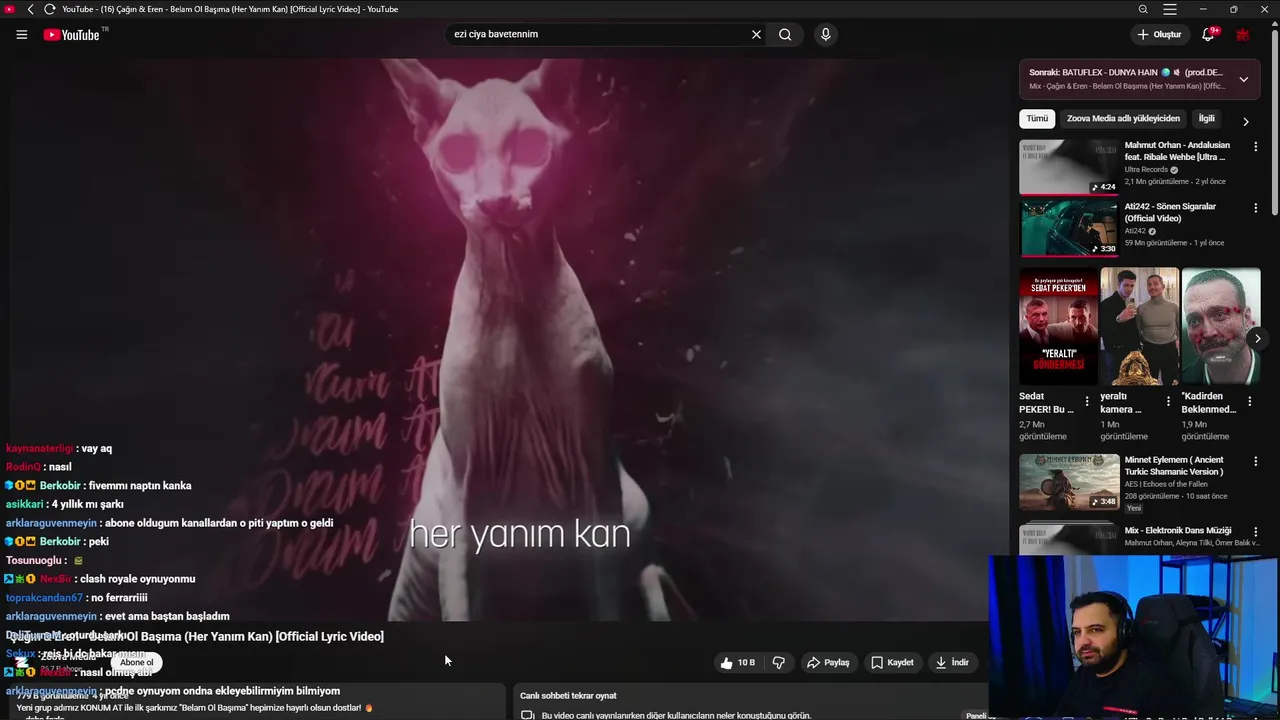Image resolution: width=1280 pixels, height=720 pixels.
Task: Open Sedat Peker Yeraltı short thumbnail
Action: (x=1058, y=326)
